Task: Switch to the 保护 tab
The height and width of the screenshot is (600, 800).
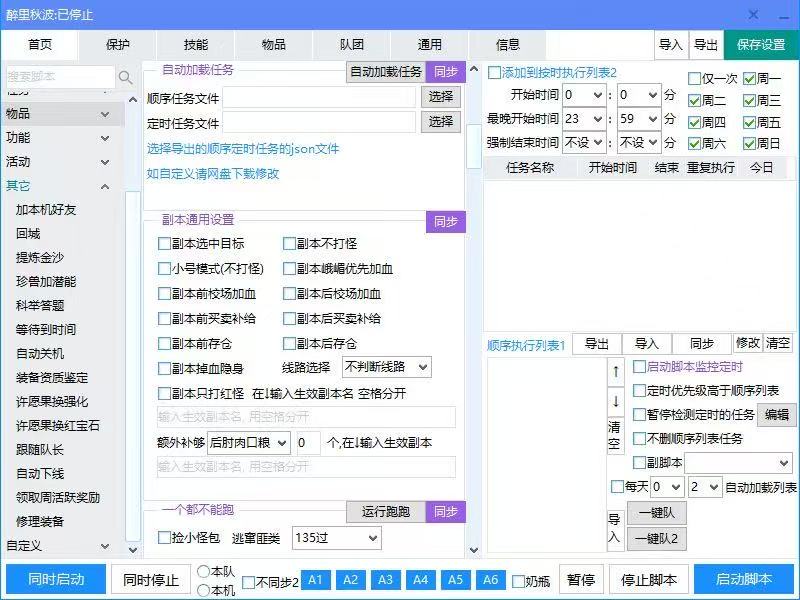Action: 117,45
